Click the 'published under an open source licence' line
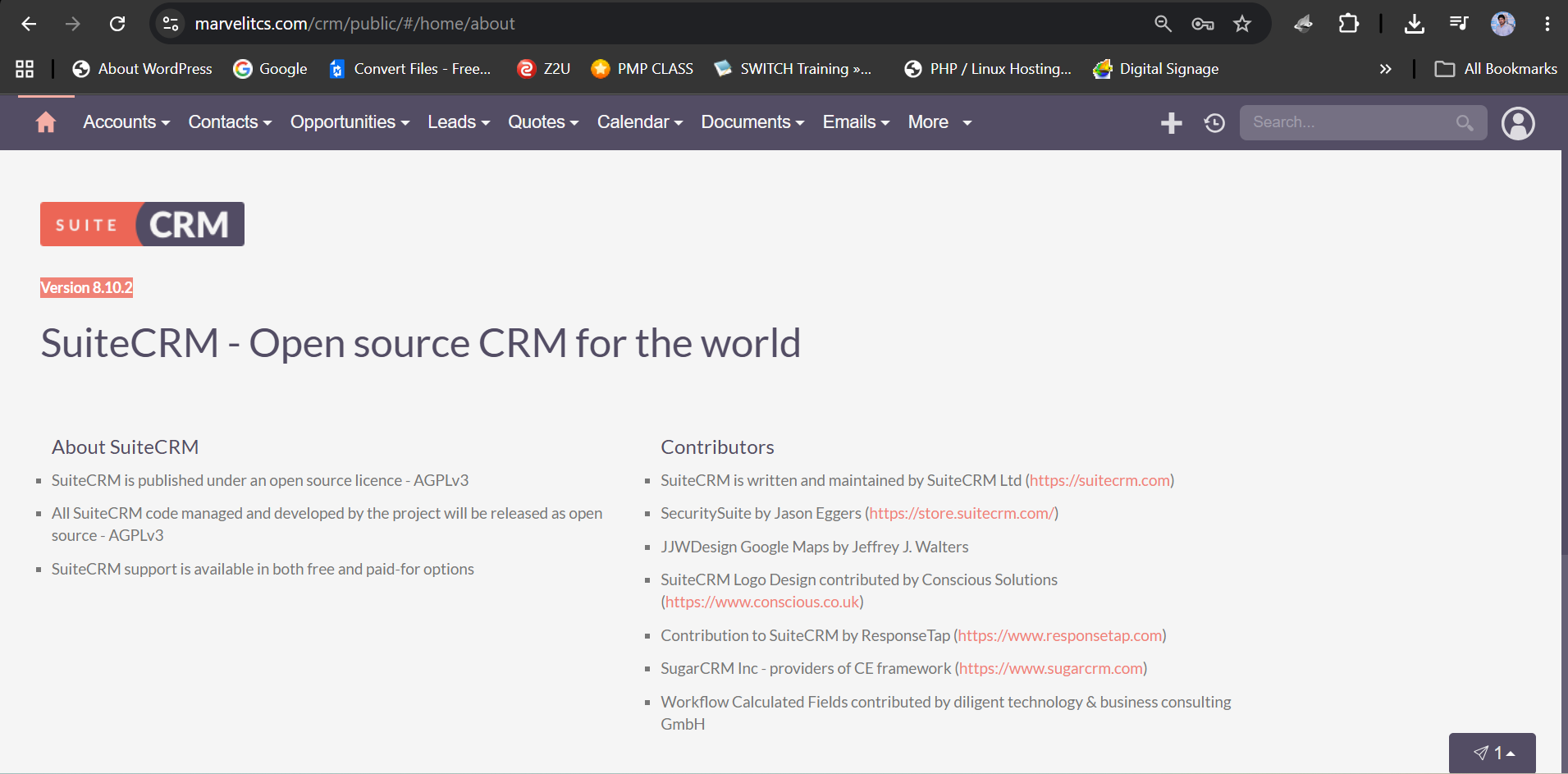This screenshot has height=774, width=1568. click(260, 480)
